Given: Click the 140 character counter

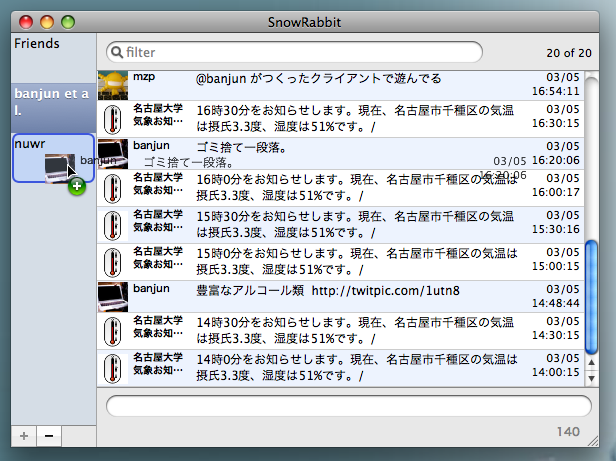Looking at the screenshot, I should [x=568, y=432].
